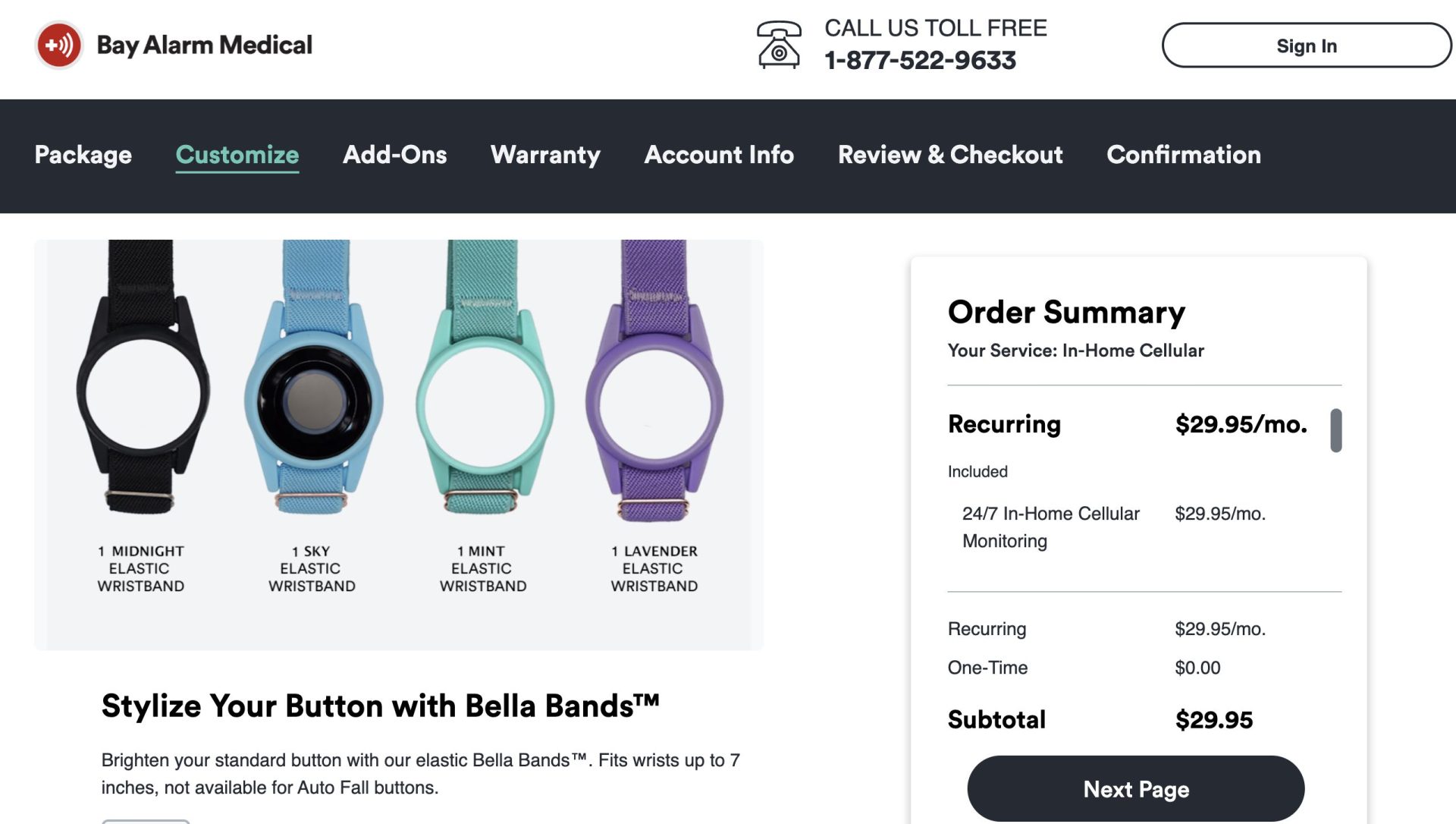The image size is (1456, 824).
Task: Select the Mint Elastic Wristband thumbnail
Action: [x=484, y=400]
